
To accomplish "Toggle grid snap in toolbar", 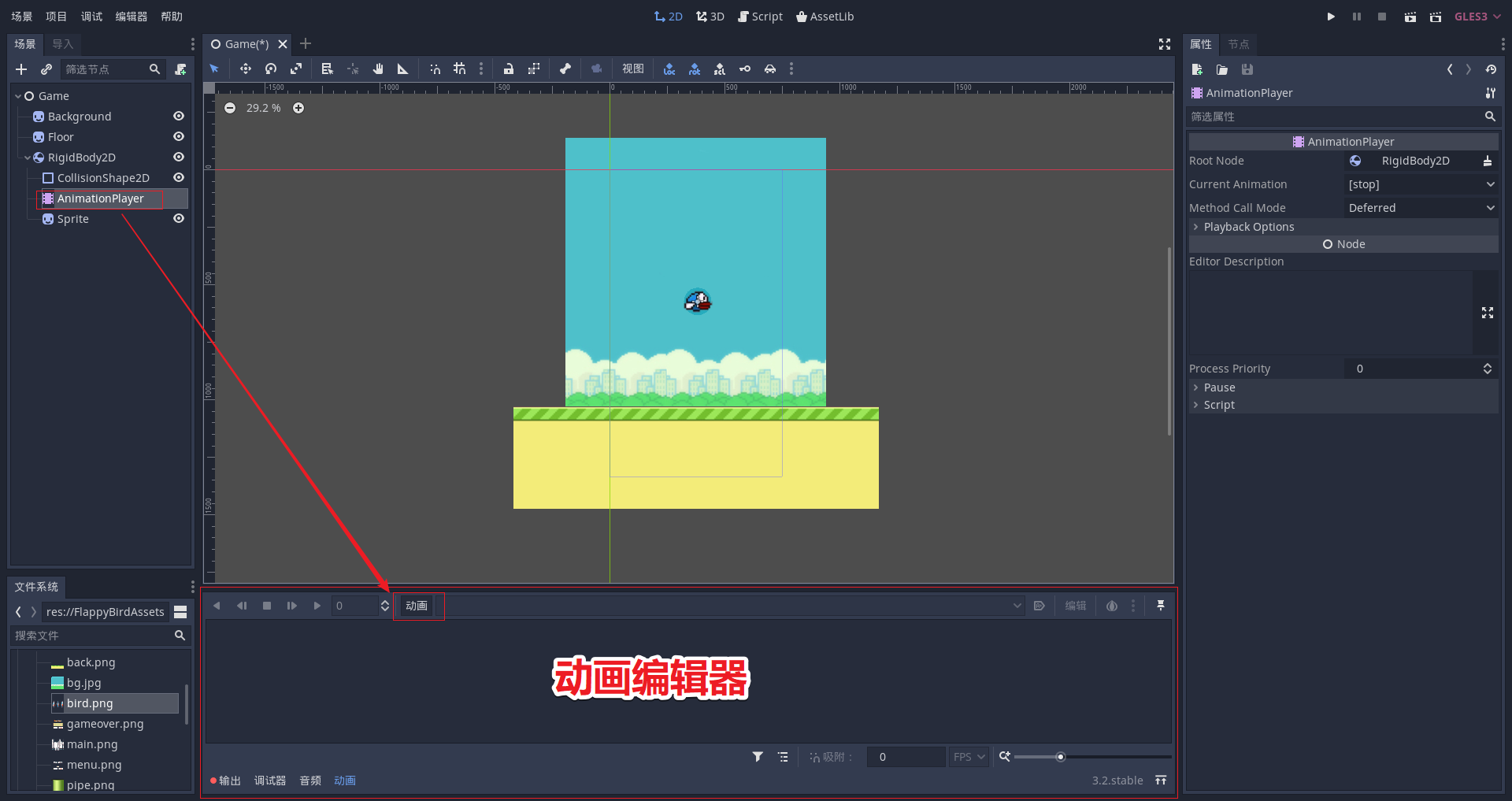I will pos(460,69).
